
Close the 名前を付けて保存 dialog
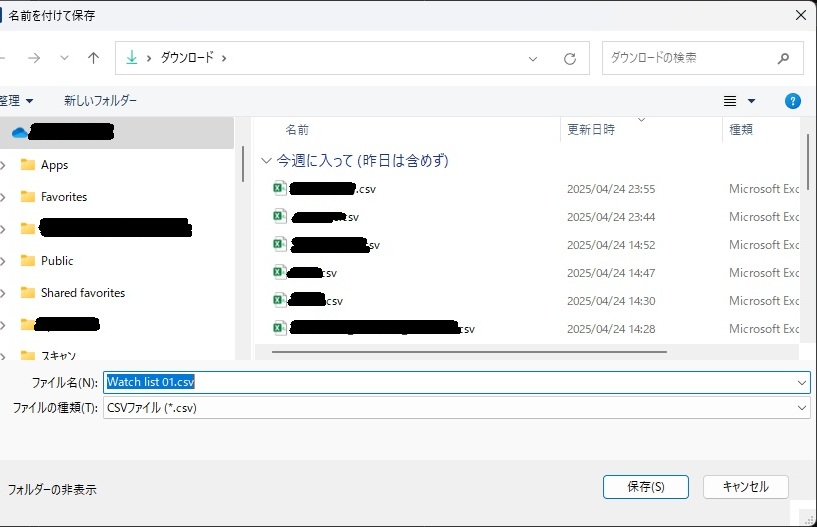tap(801, 15)
